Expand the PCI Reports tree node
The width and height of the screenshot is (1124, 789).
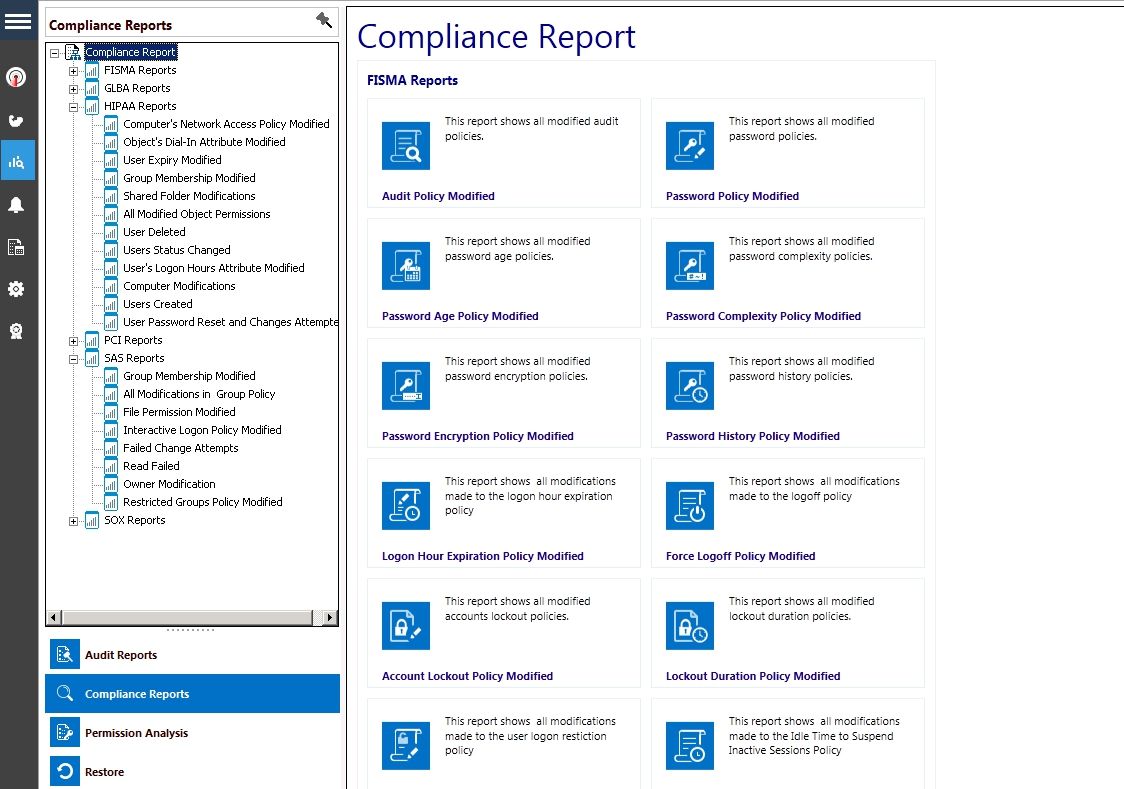(73, 341)
